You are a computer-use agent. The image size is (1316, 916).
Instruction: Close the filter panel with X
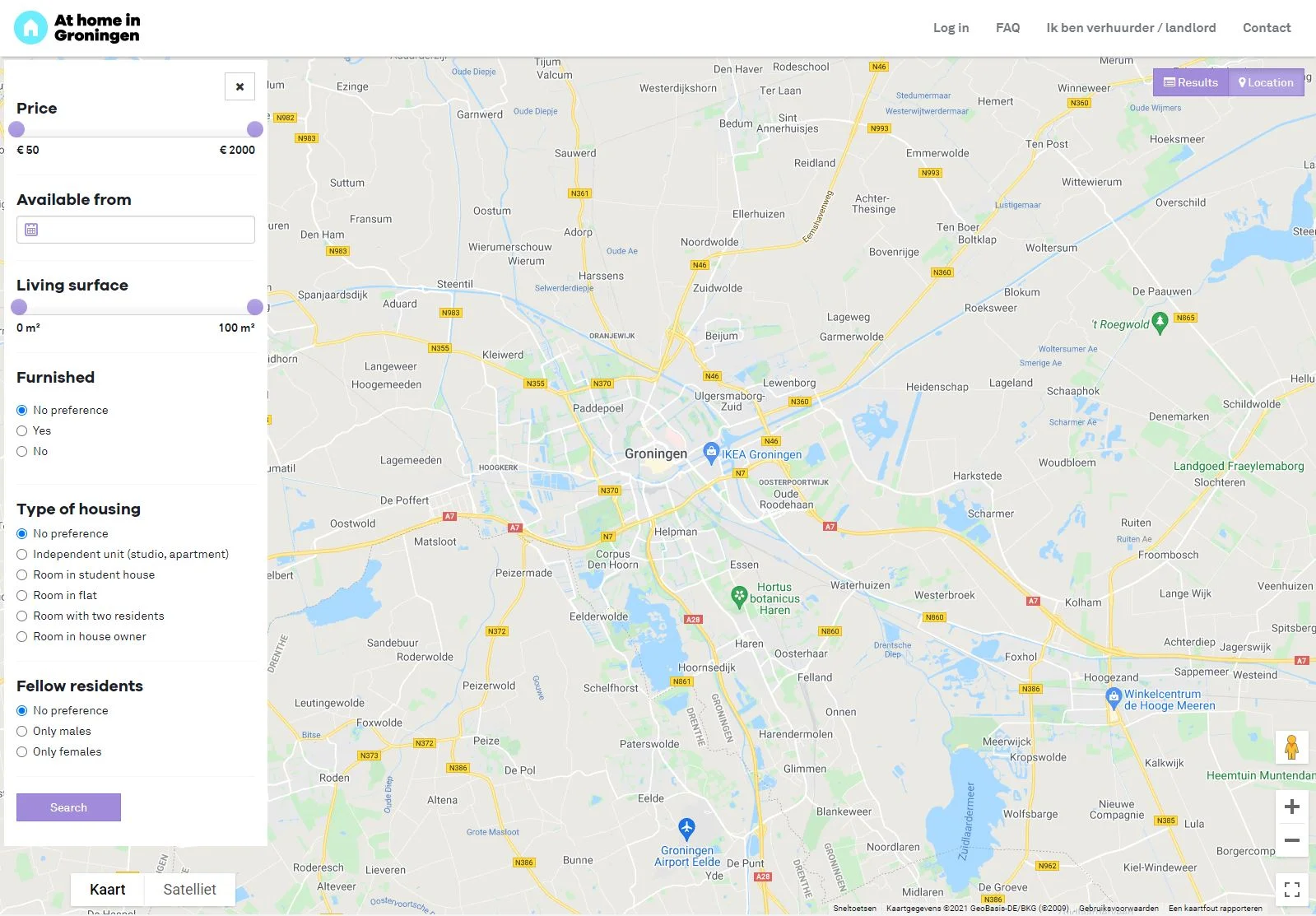click(x=239, y=86)
